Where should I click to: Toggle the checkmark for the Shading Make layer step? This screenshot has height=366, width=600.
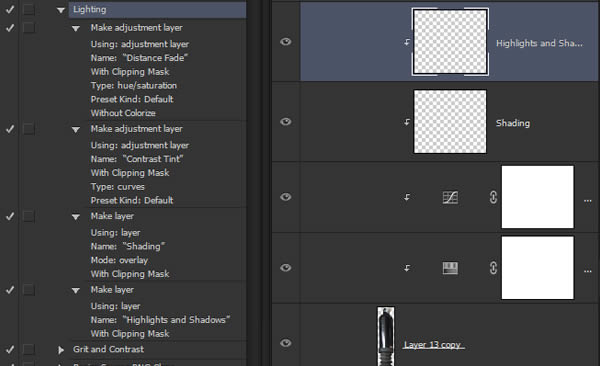coord(10,216)
